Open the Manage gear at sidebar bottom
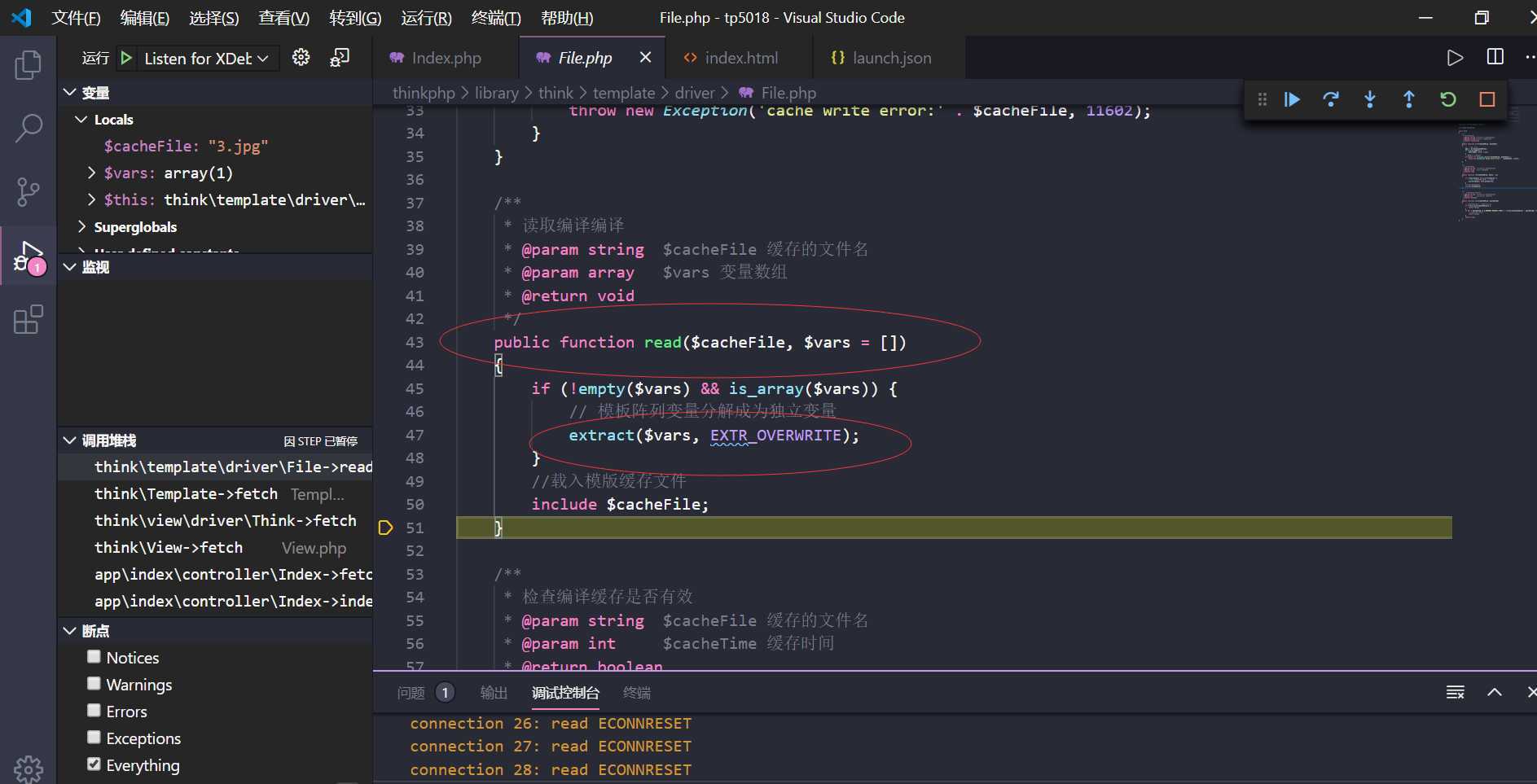1537x784 pixels. (29, 769)
